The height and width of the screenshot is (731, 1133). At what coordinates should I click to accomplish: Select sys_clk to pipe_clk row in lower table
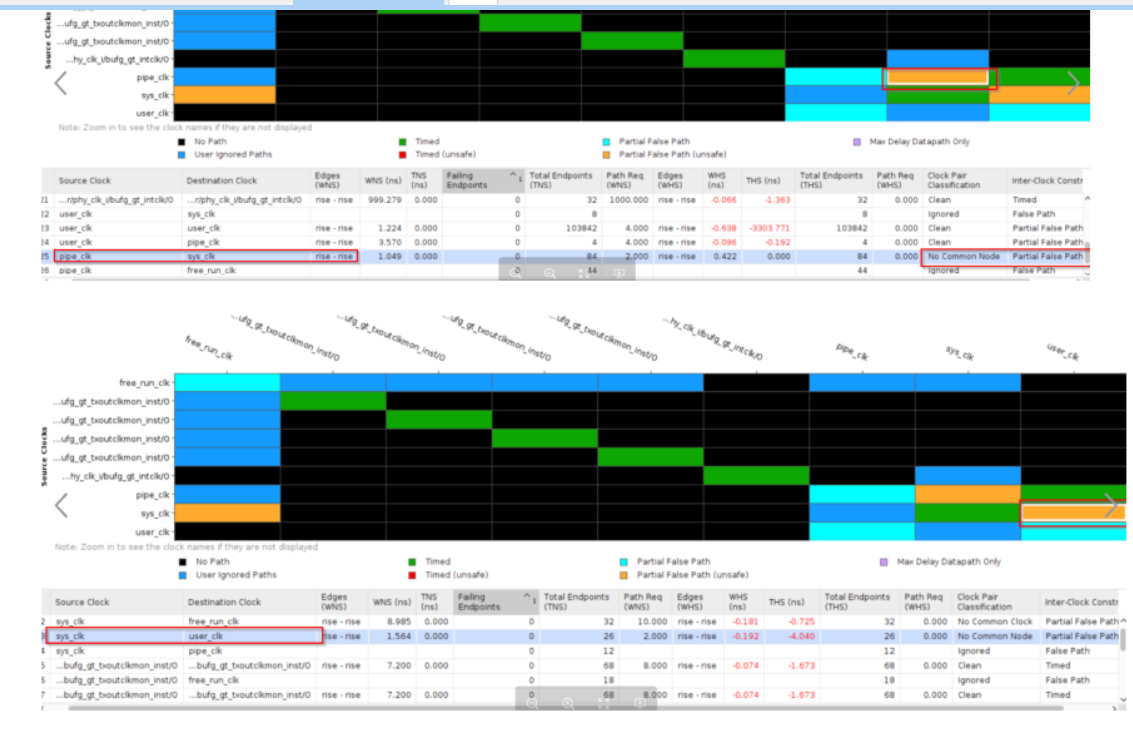tap(582, 651)
